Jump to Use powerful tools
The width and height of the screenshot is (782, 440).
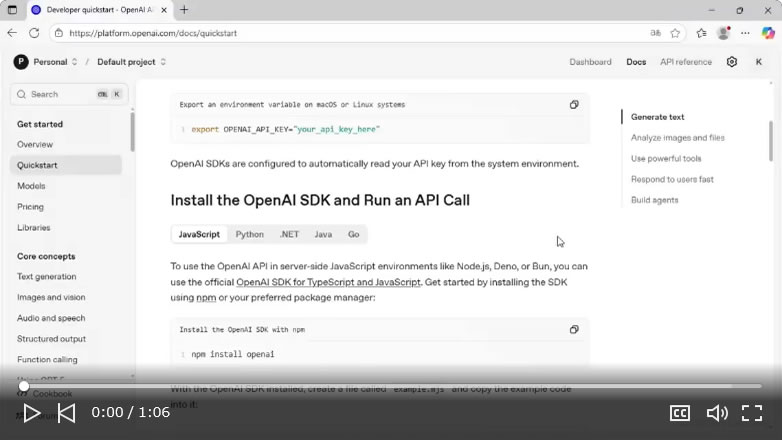coord(666,159)
